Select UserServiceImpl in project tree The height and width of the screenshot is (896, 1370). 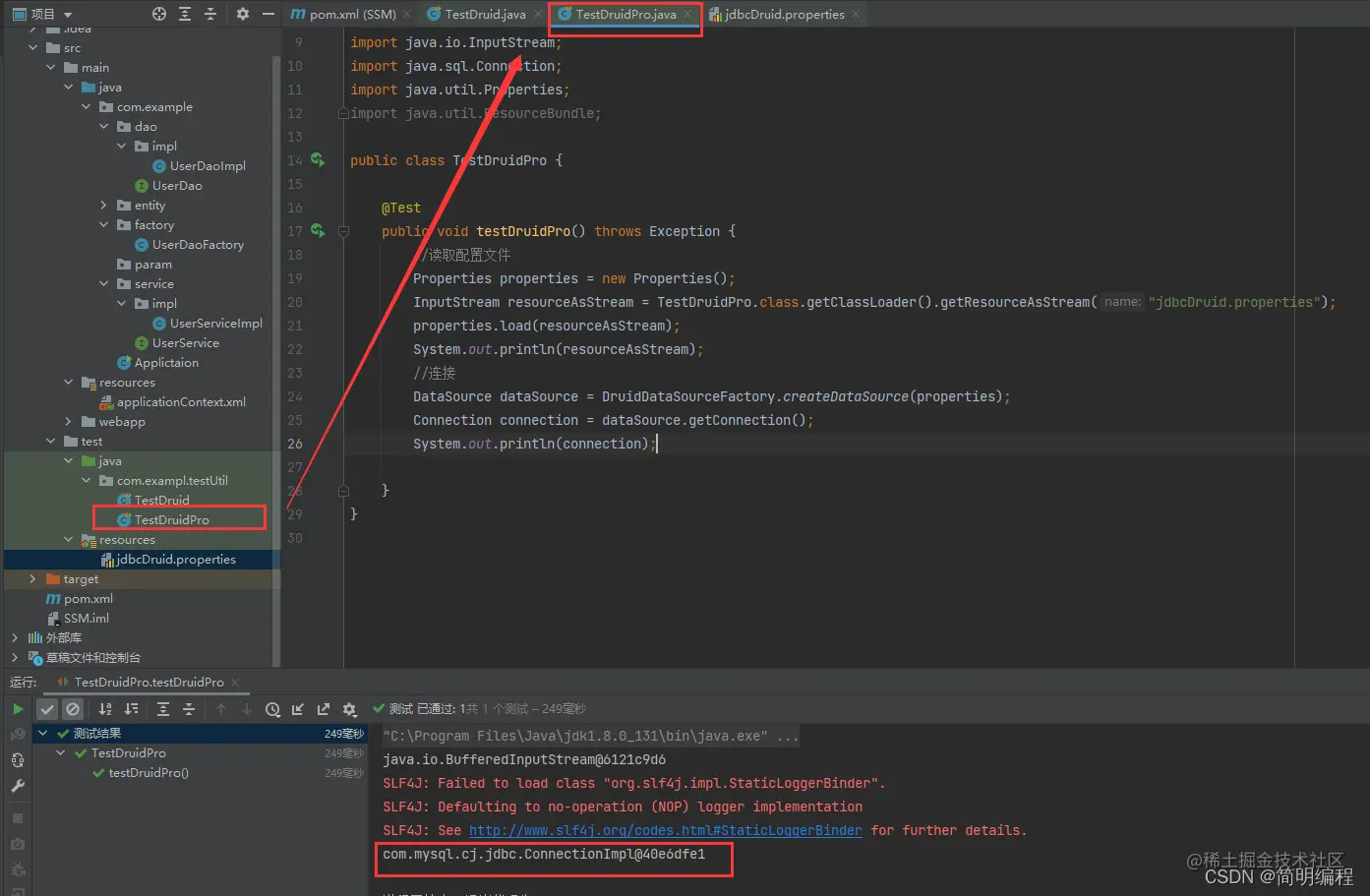tap(216, 323)
